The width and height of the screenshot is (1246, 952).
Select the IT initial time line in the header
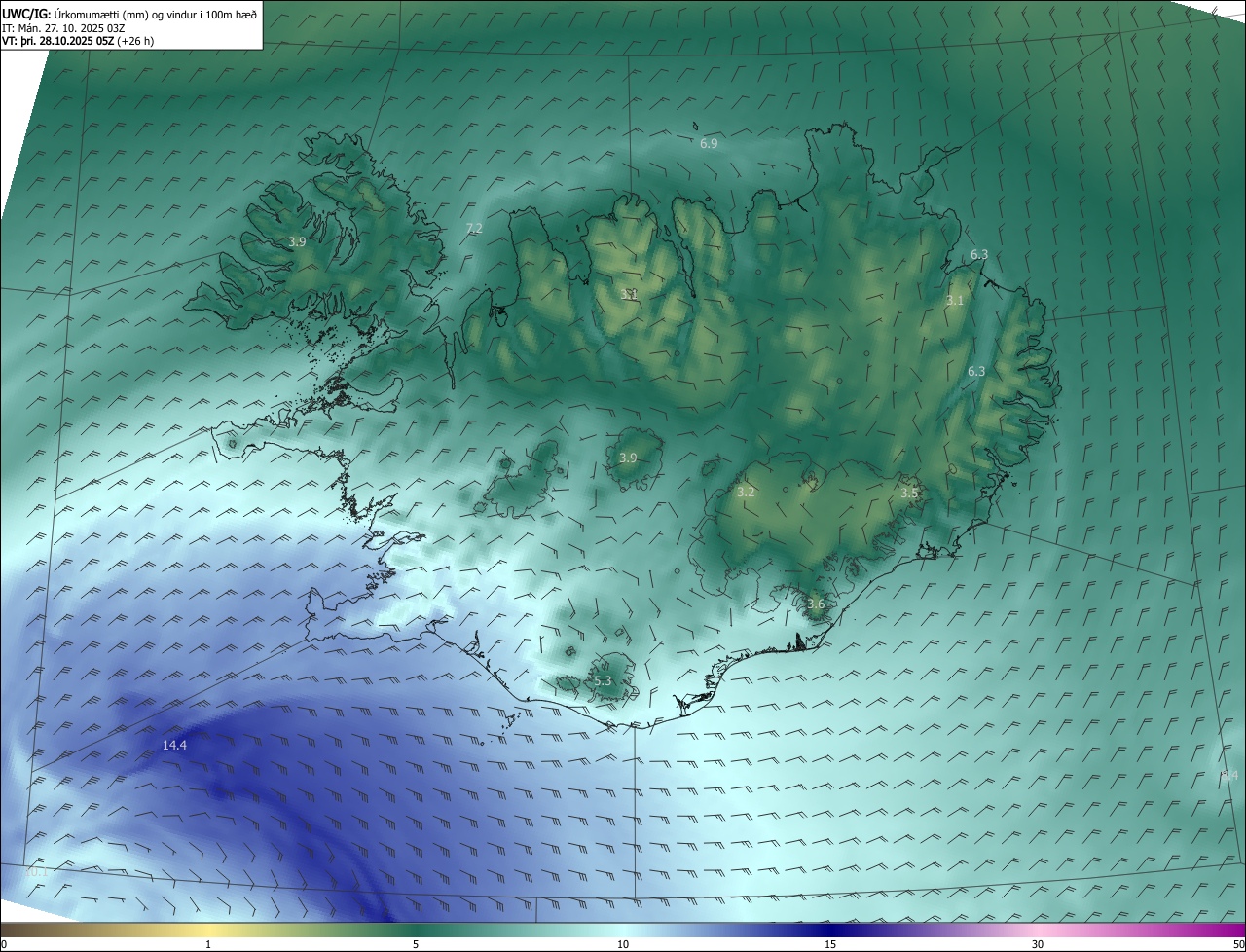point(63,27)
